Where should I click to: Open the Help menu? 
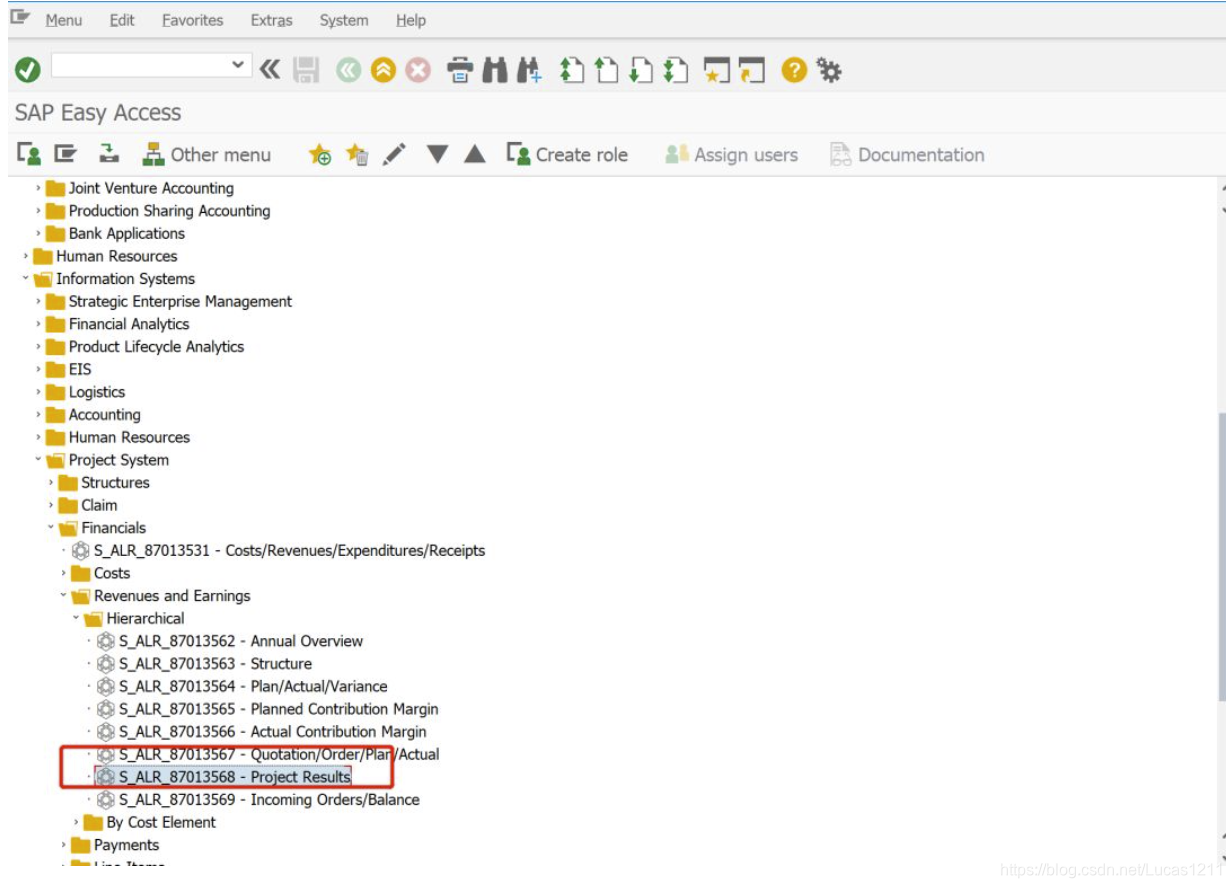(411, 20)
